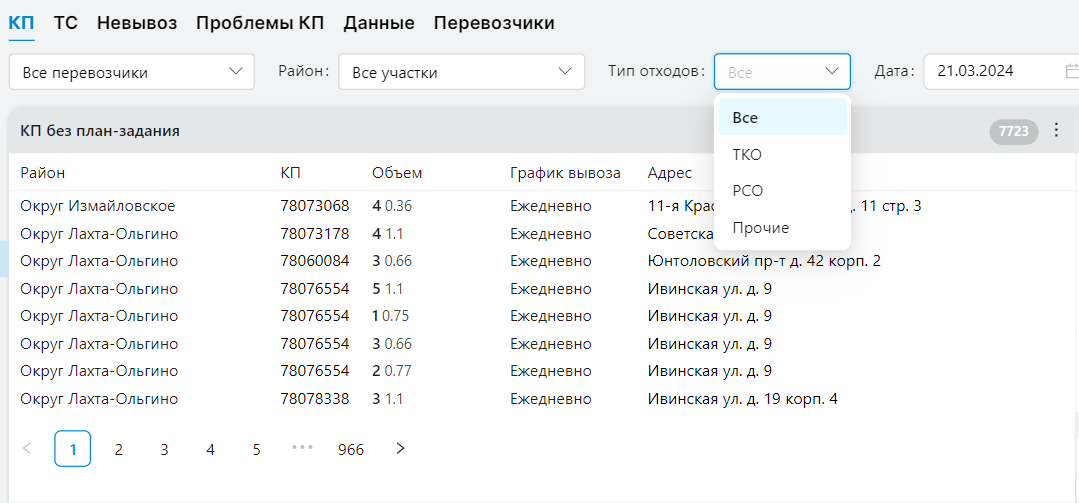
Task: Switch to the ТС tab
Action: pyautogui.click(x=66, y=23)
